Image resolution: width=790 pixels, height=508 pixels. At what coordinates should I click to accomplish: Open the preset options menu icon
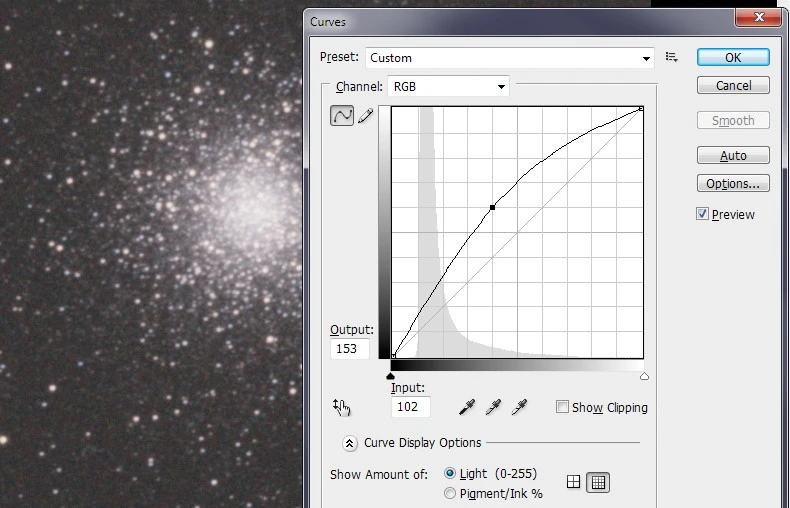click(x=672, y=58)
